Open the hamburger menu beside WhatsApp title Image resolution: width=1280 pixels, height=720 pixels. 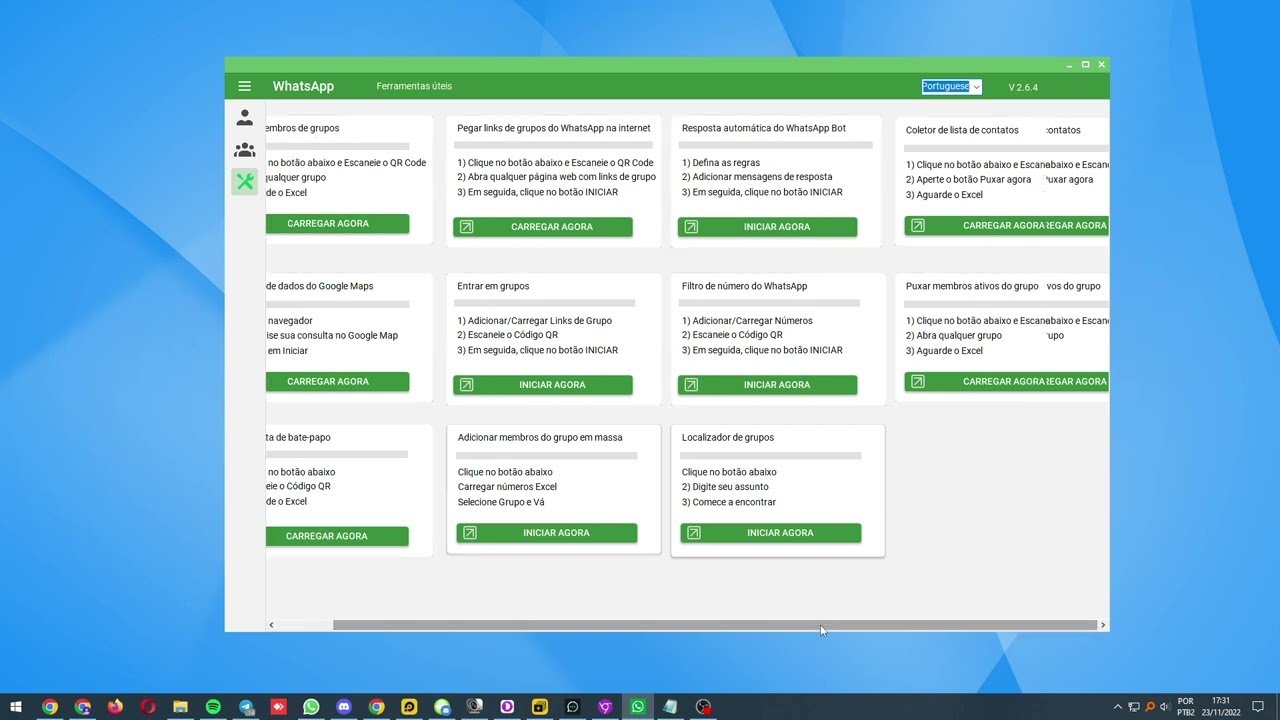point(244,86)
